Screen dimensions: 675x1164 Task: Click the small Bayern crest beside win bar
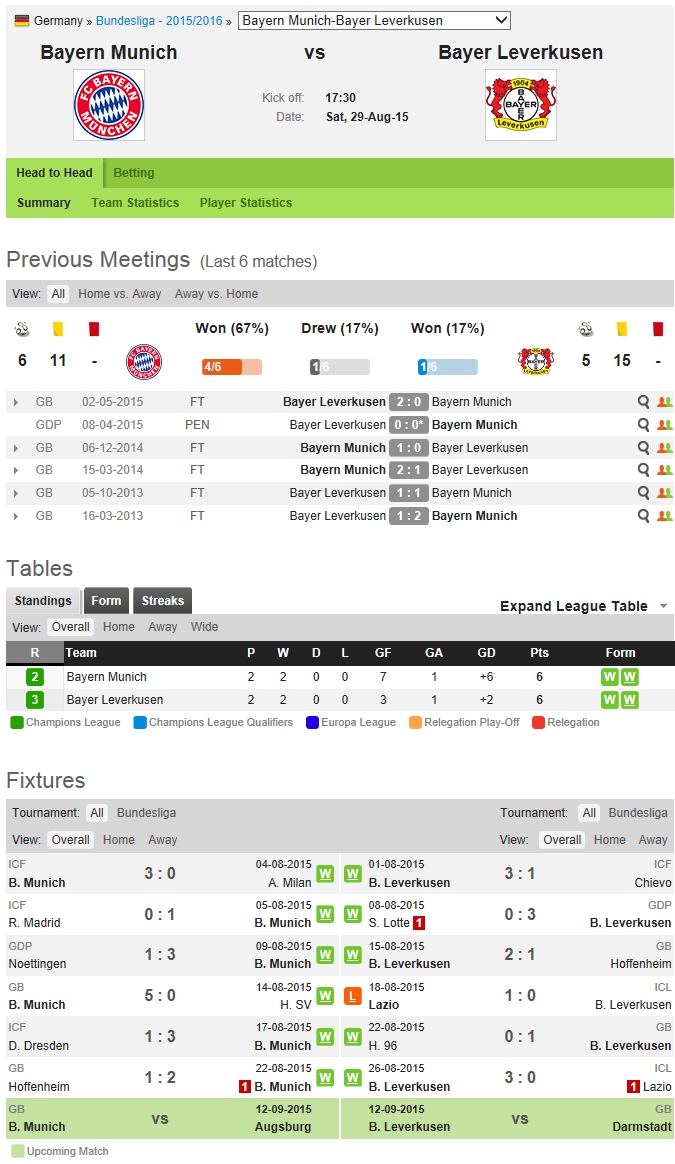pos(144,361)
